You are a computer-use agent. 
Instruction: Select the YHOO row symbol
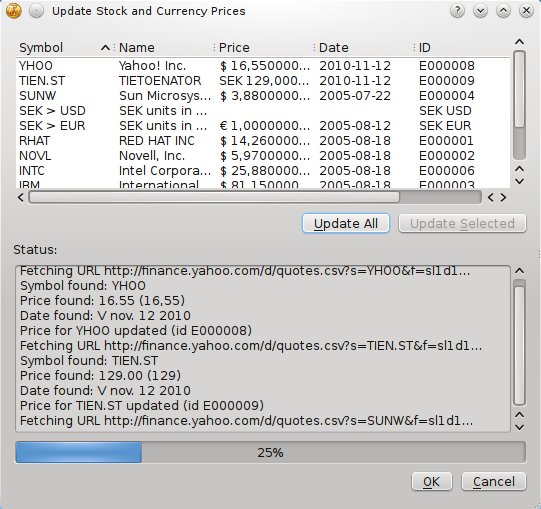(36, 66)
